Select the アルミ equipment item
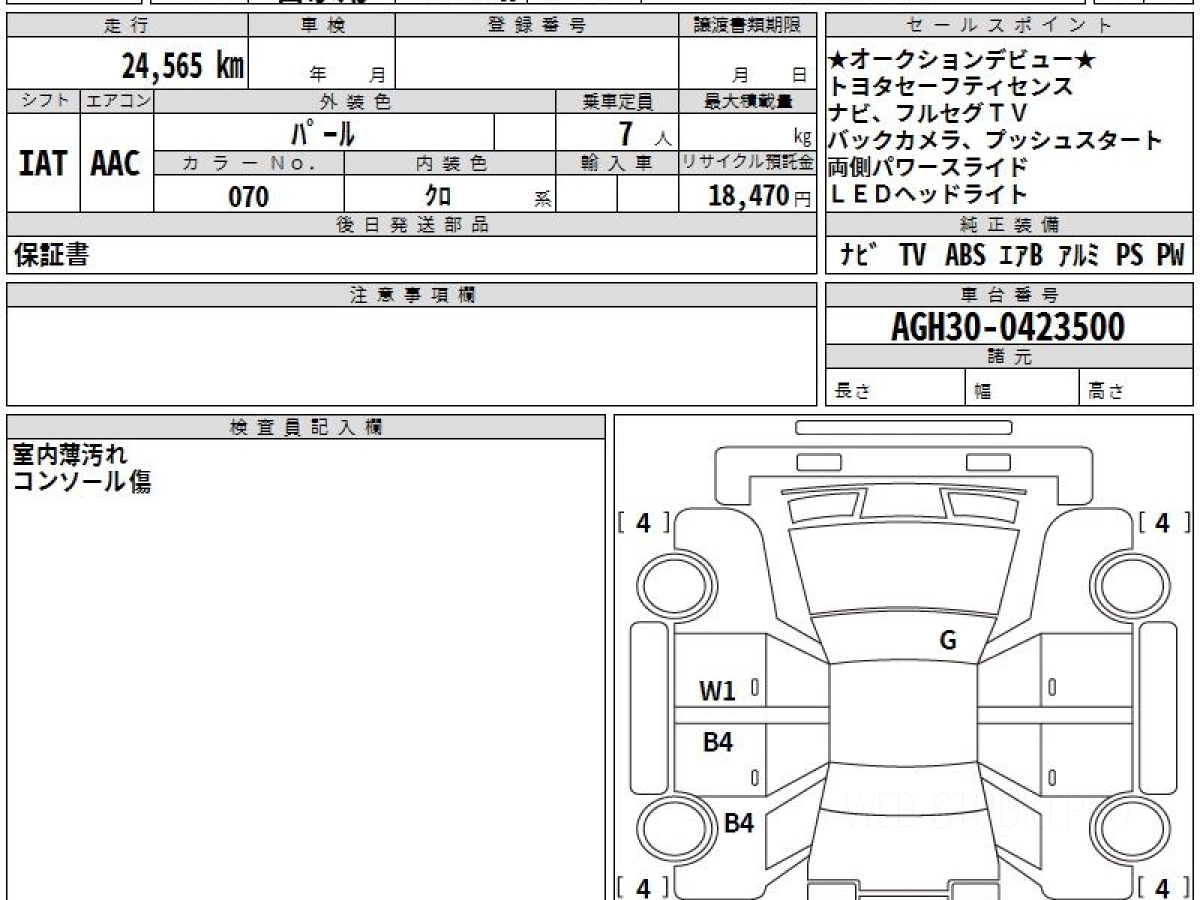The image size is (1200, 900). pos(1079,256)
